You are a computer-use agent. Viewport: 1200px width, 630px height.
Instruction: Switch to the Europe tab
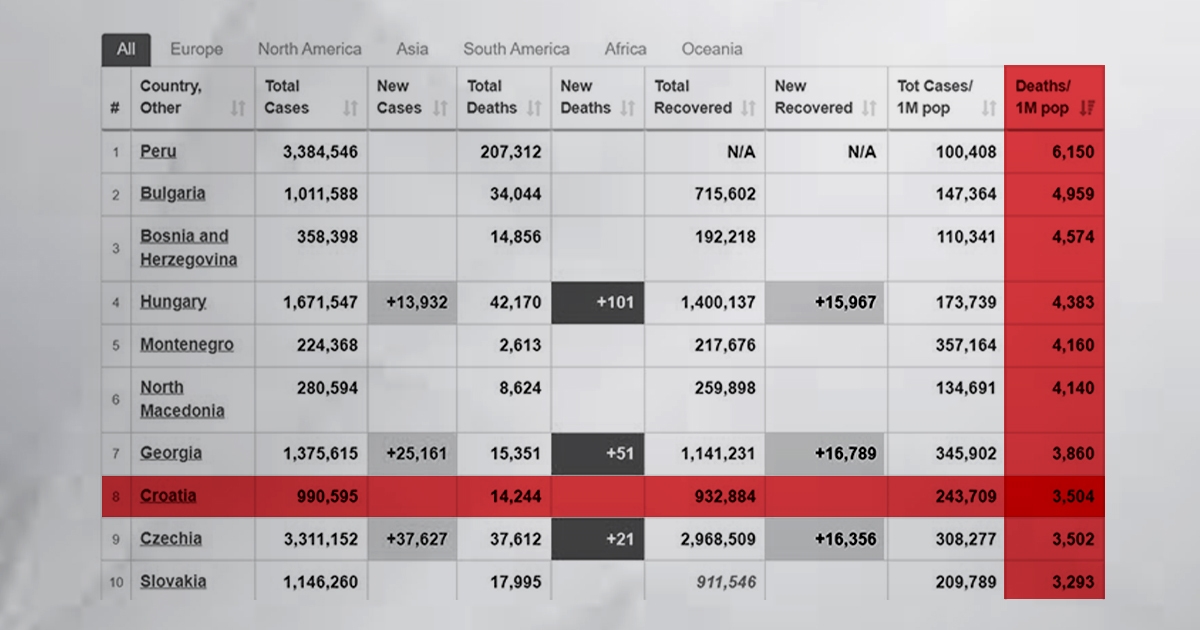196,49
